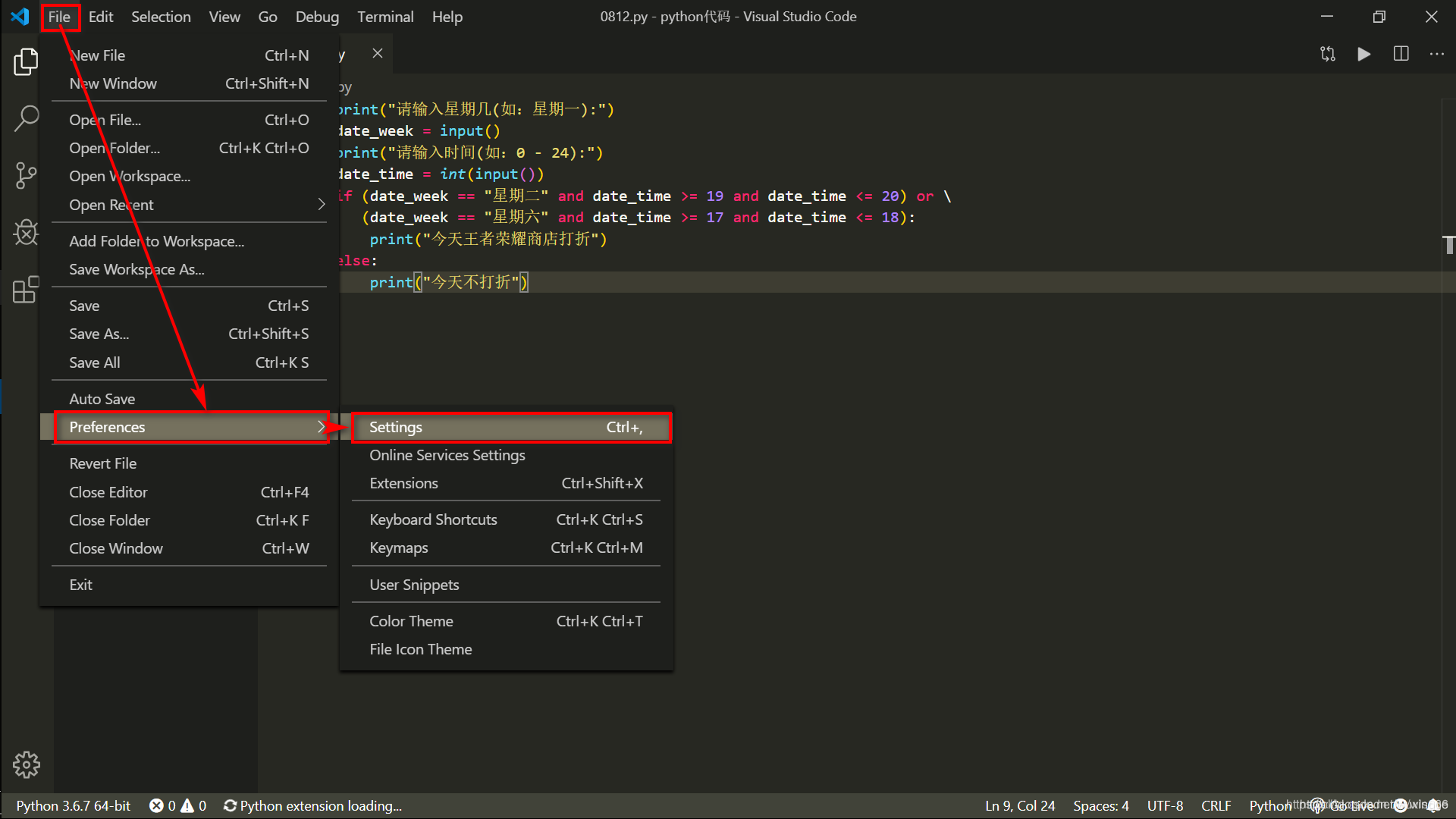Click Save As... menu entry
The image size is (1456, 819).
(x=189, y=334)
